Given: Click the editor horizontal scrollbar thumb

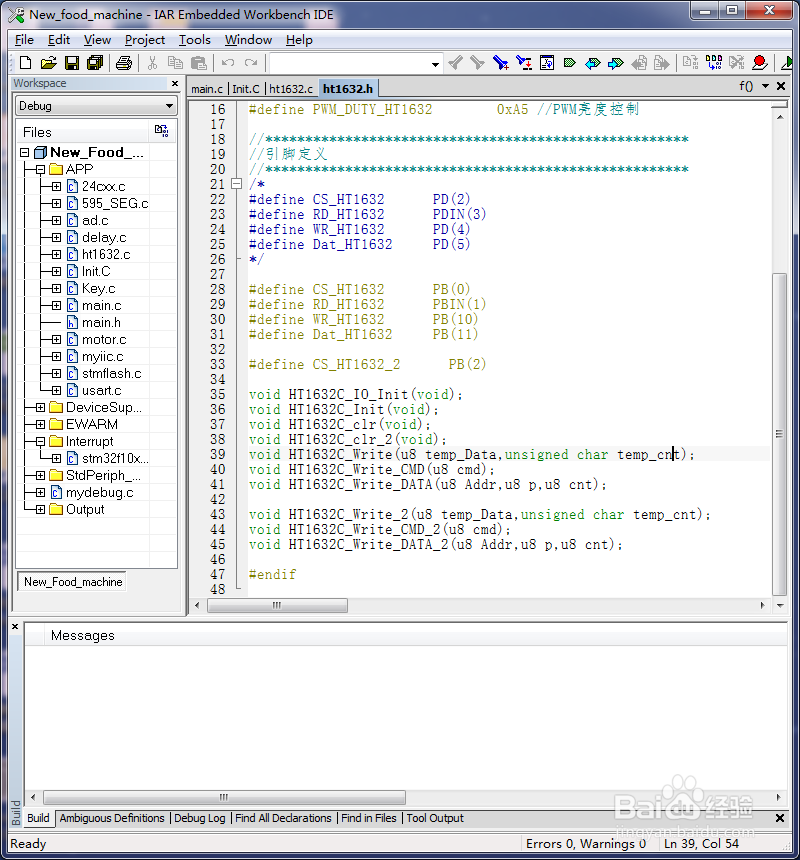Looking at the screenshot, I should pyautogui.click(x=277, y=606).
